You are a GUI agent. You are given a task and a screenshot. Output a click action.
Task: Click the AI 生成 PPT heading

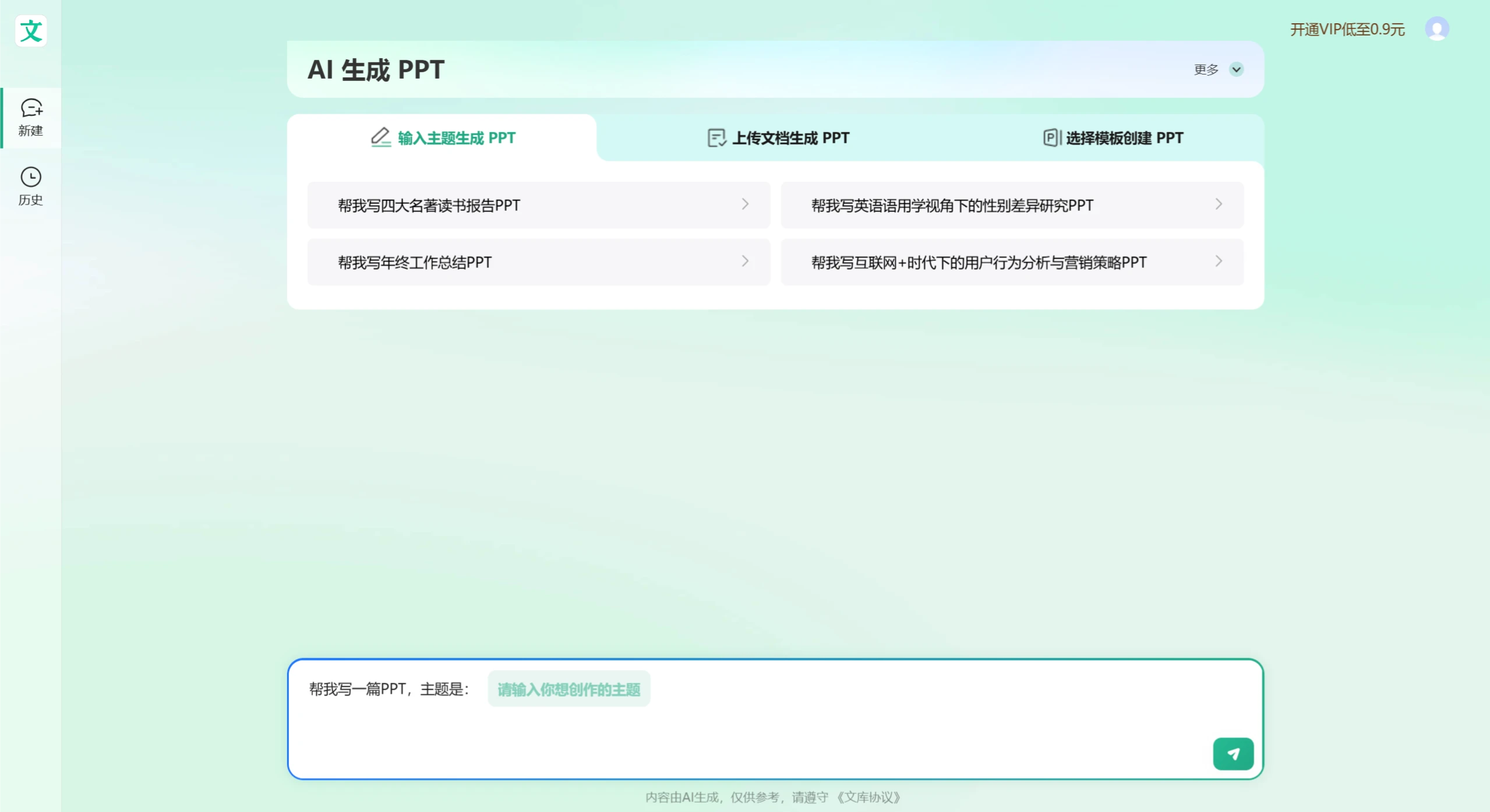click(x=376, y=70)
